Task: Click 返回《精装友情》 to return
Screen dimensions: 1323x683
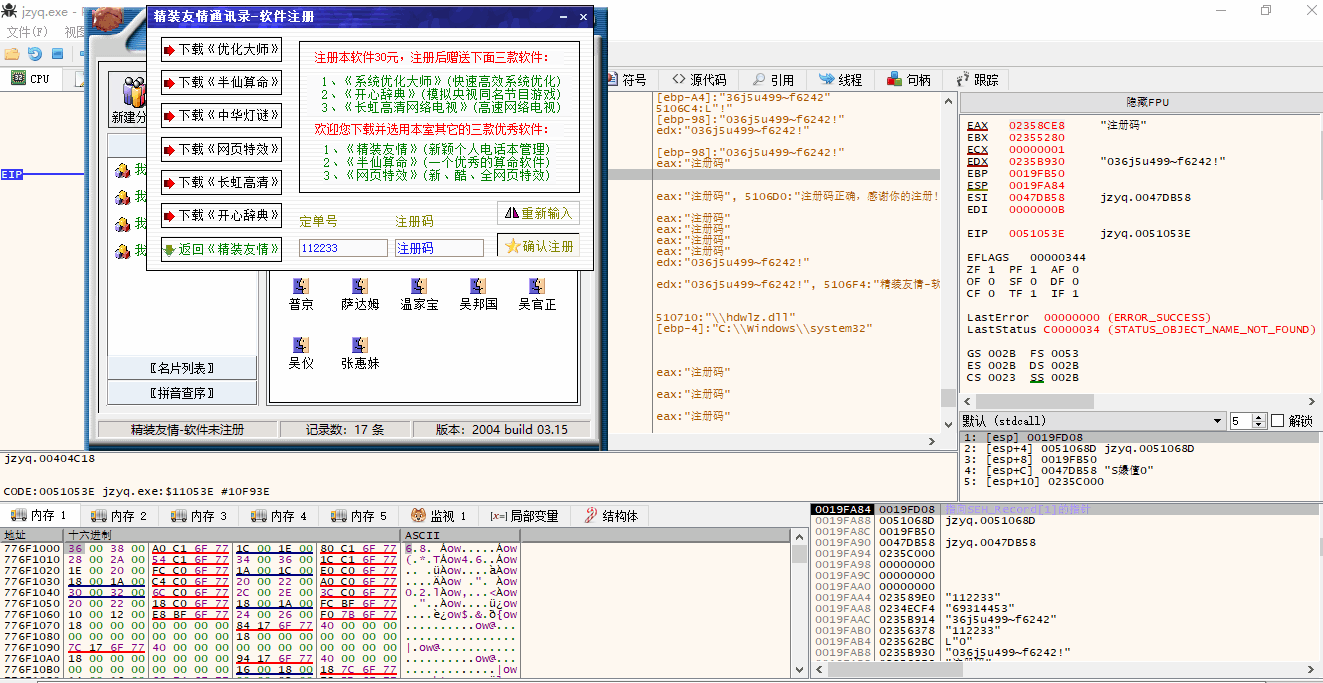Action: pyautogui.click(x=221, y=249)
